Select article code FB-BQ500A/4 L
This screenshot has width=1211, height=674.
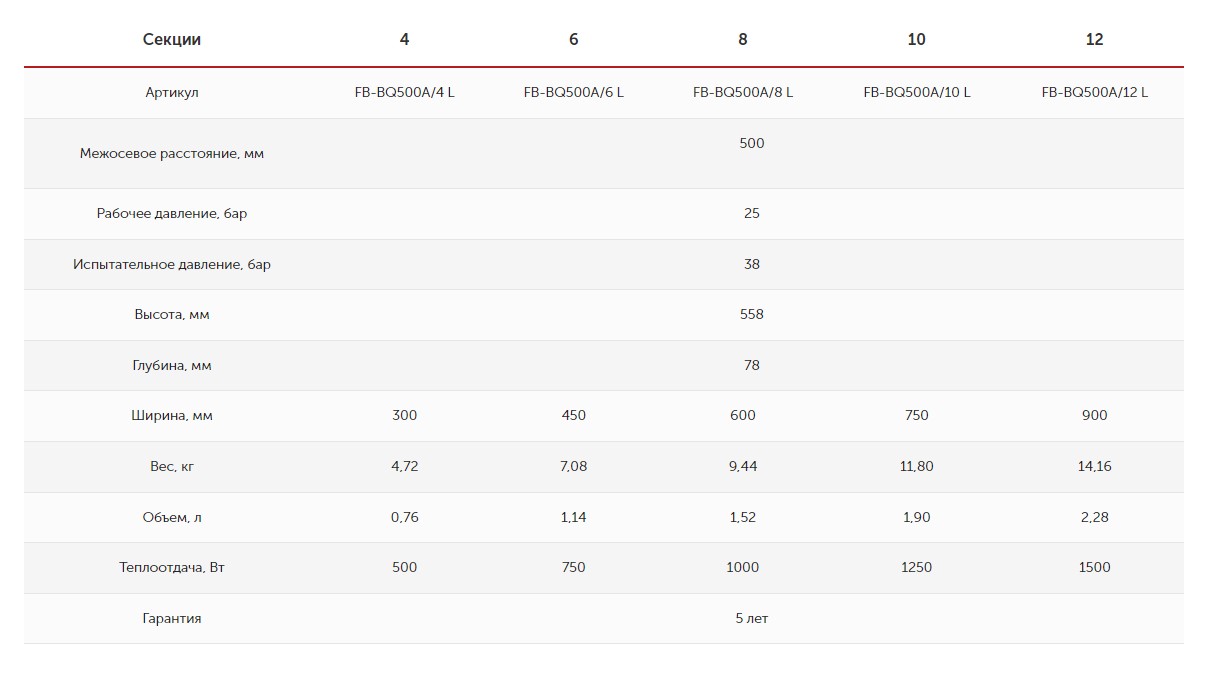(x=404, y=92)
